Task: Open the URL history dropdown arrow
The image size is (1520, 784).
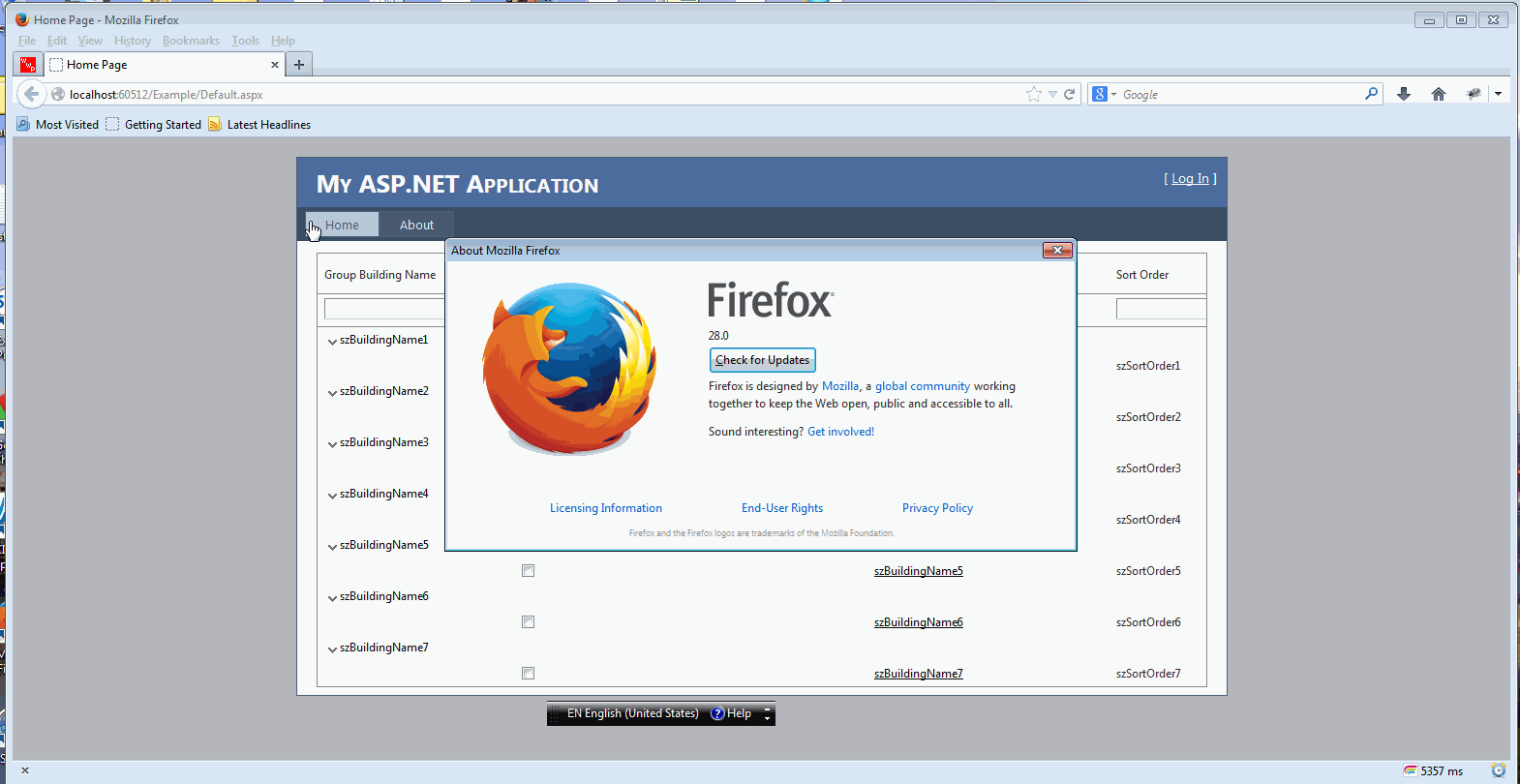Action: [x=1052, y=94]
